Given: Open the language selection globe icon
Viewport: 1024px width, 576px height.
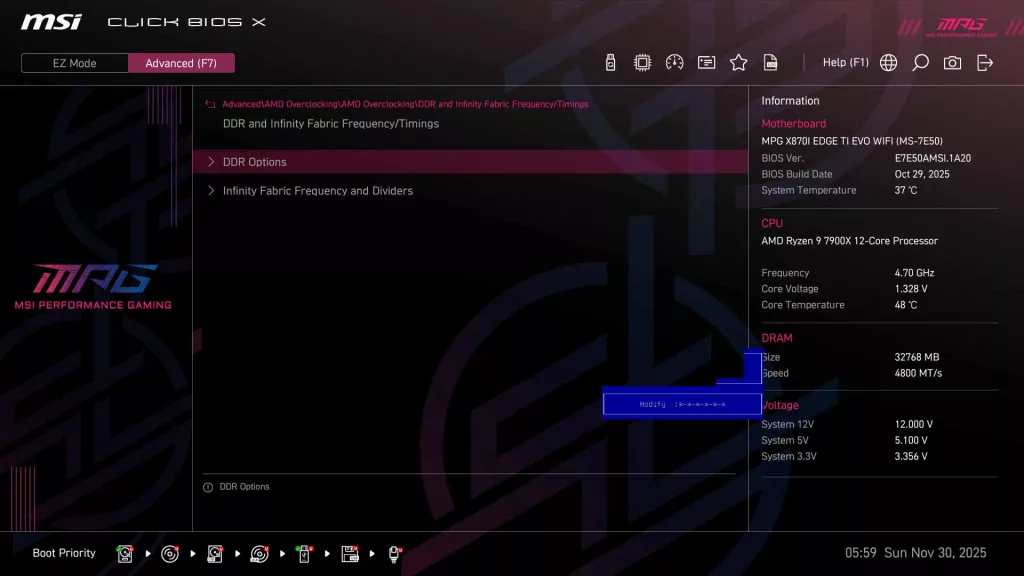Looking at the screenshot, I should [888, 62].
